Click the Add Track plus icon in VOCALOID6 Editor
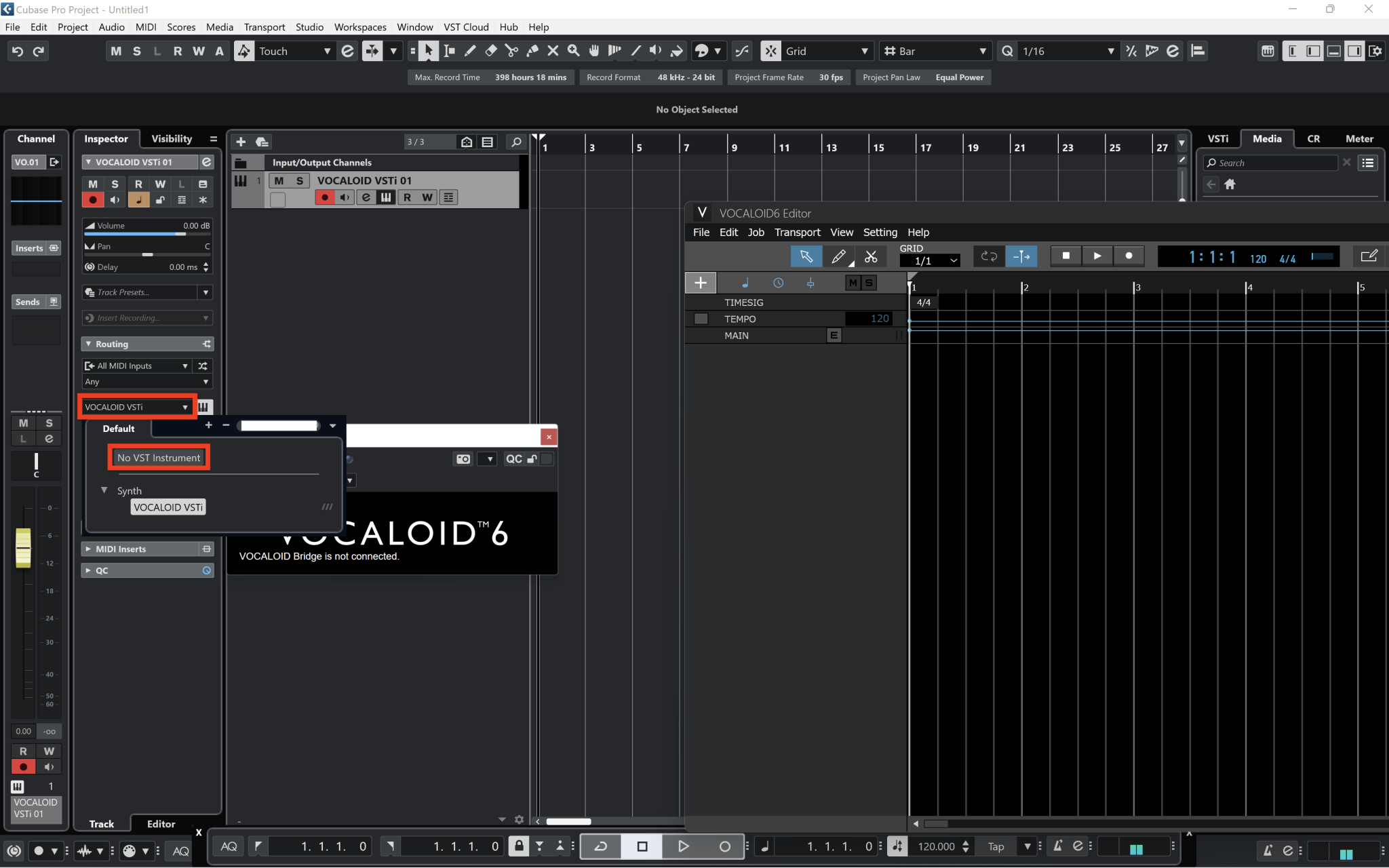The image size is (1389, 868). (x=700, y=282)
